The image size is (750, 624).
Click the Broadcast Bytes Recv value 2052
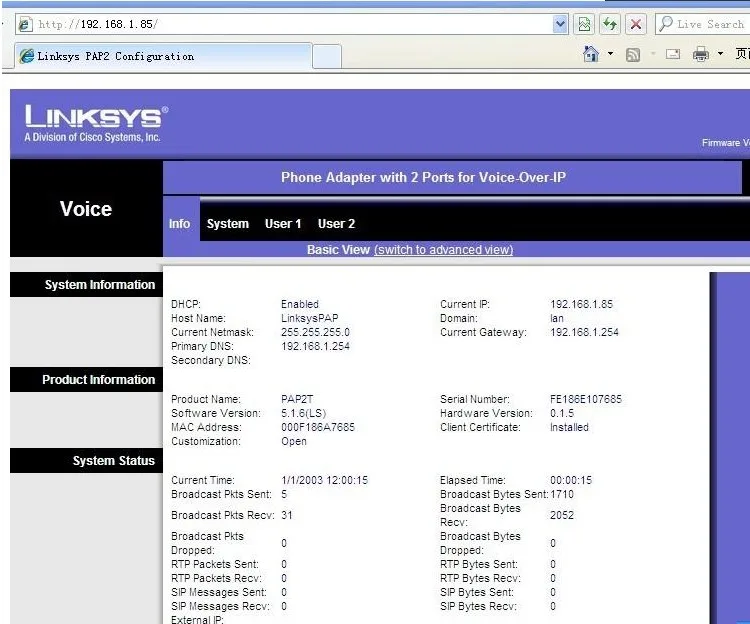(562, 515)
